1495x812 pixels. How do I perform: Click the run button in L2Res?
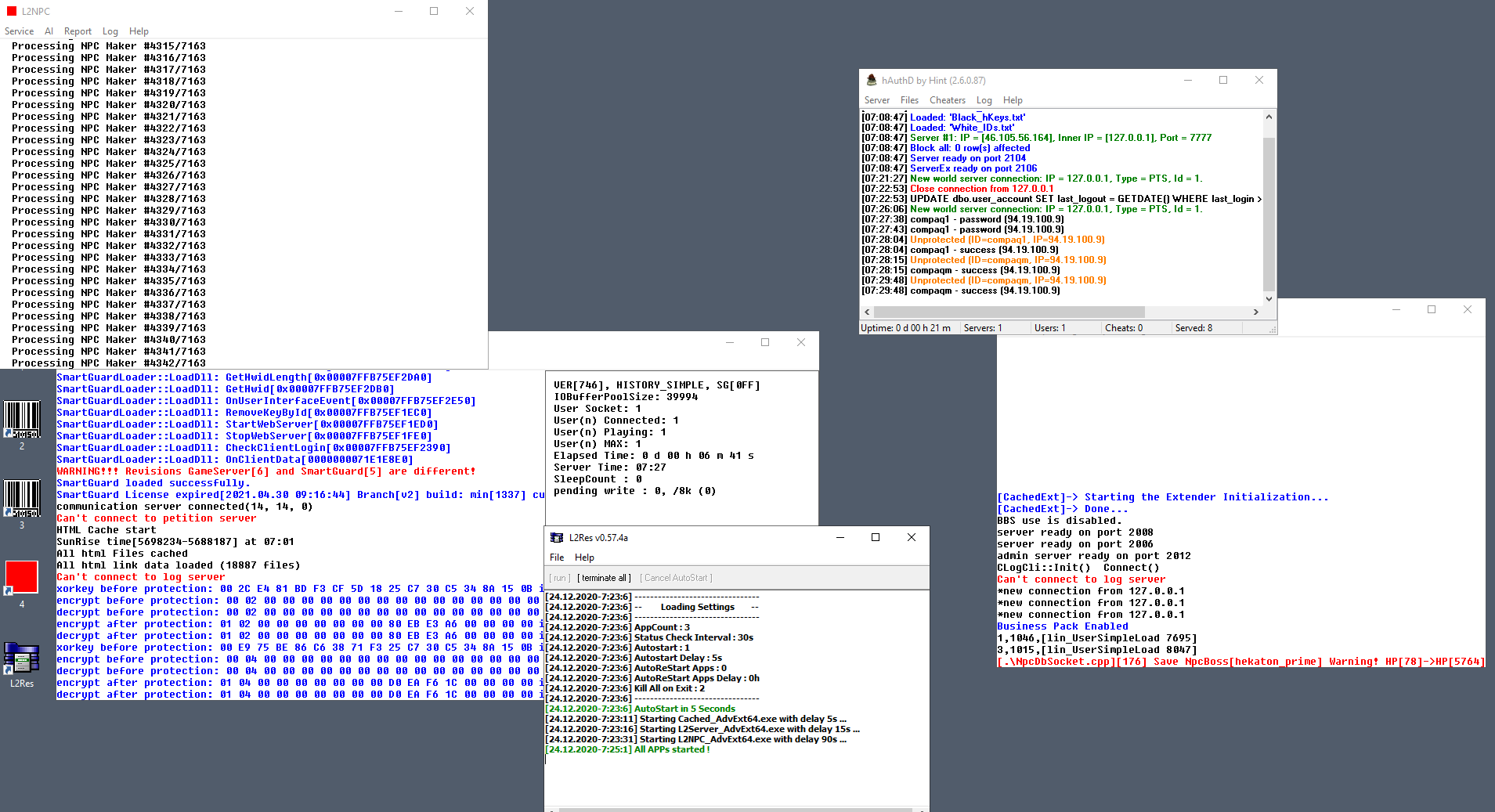point(559,578)
